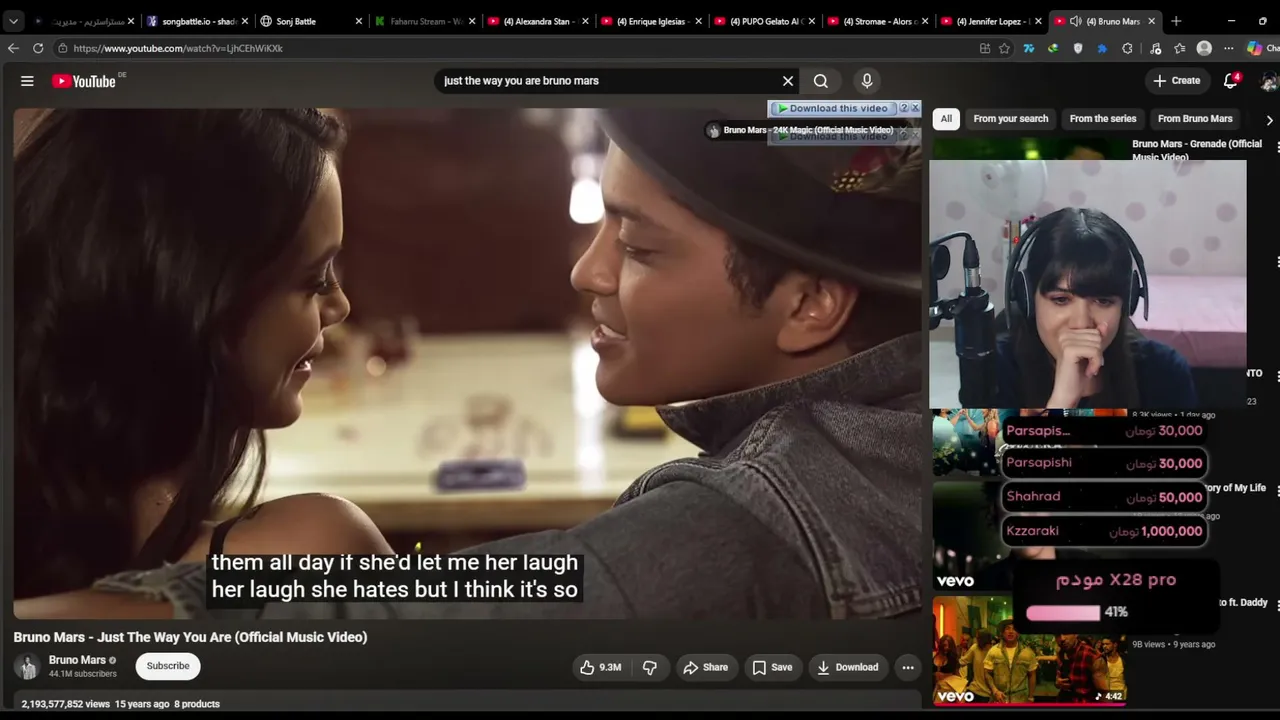
Task: Start voice search with microphone icon
Action: click(867, 81)
